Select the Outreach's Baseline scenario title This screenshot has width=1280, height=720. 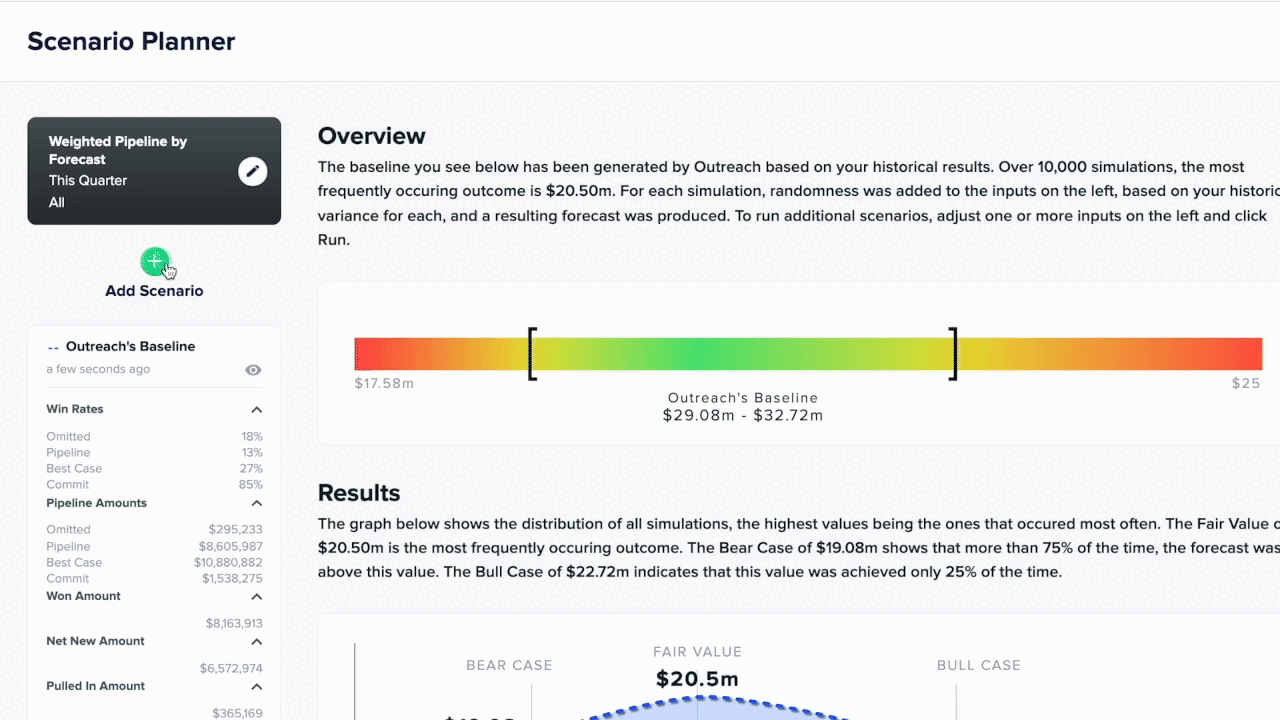[130, 347]
